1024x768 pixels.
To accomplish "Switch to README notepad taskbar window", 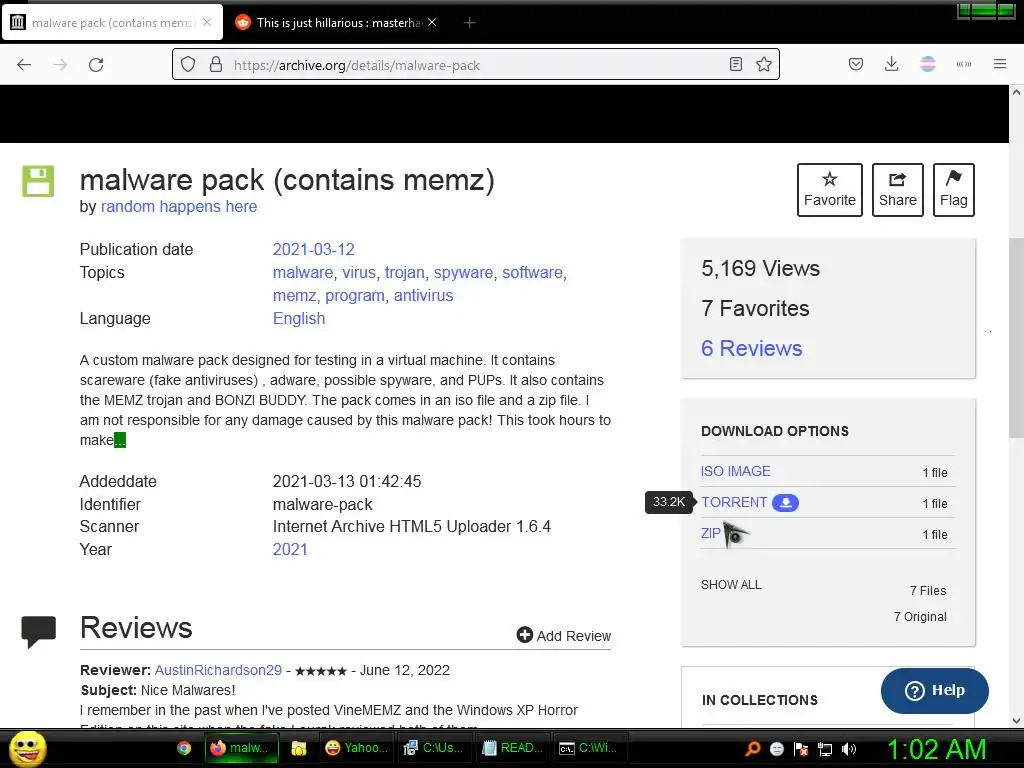I will click(x=513, y=748).
